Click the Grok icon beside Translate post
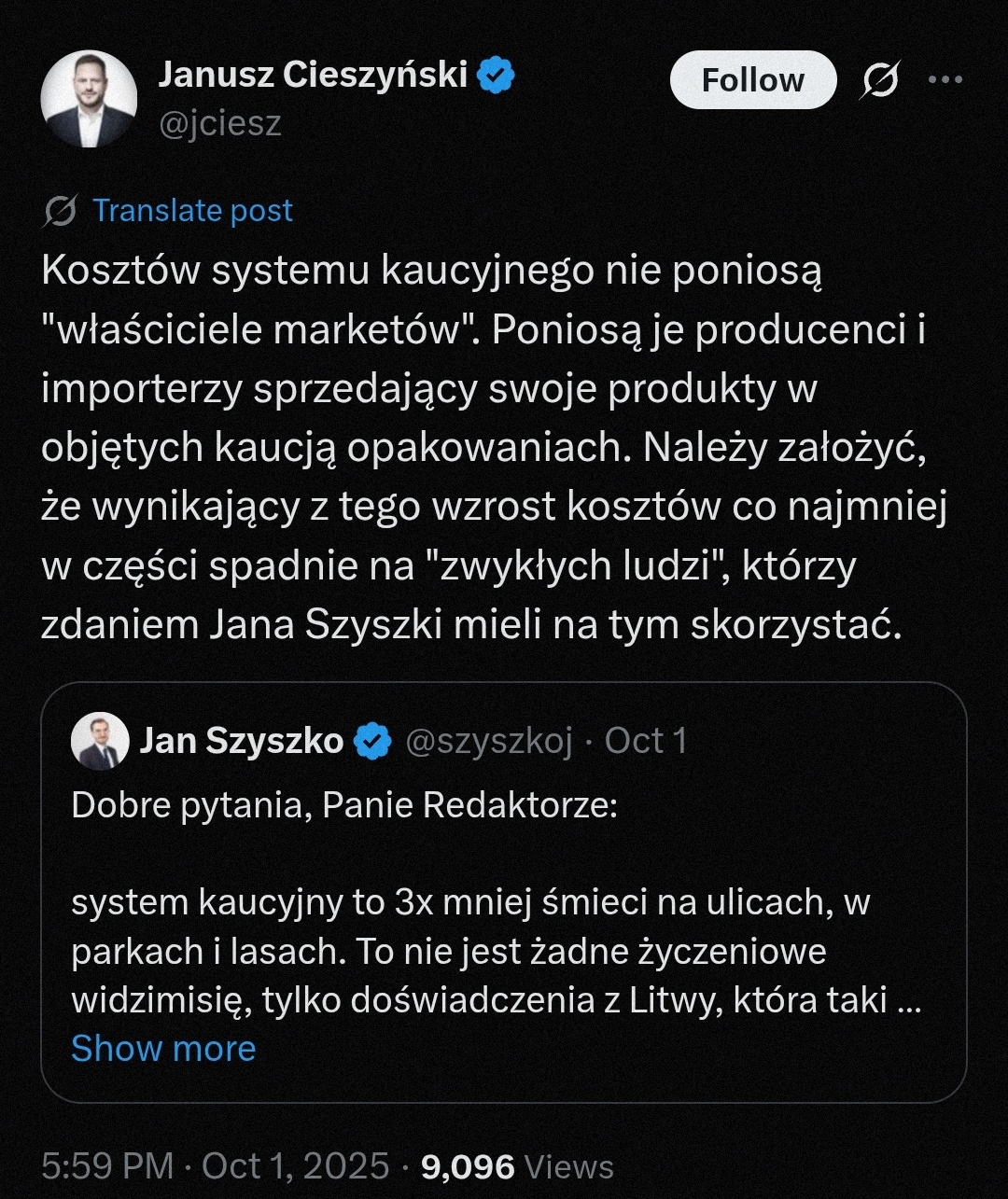Viewport: 1008px width, 1199px height. click(60, 211)
